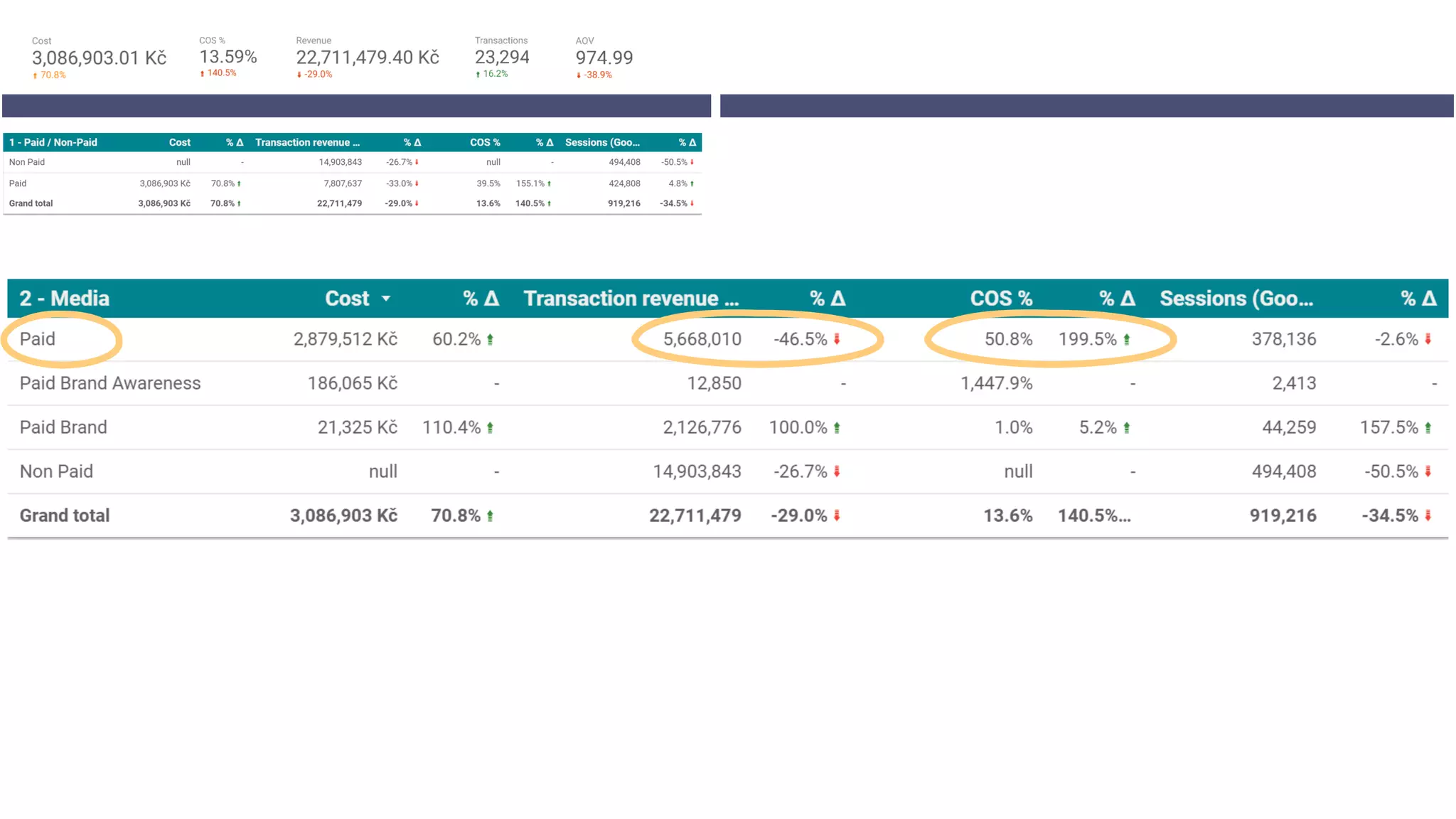This screenshot has height=819, width=1456.
Task: Click the red arrow next to Non Paid -26.7%
Action: point(837,471)
